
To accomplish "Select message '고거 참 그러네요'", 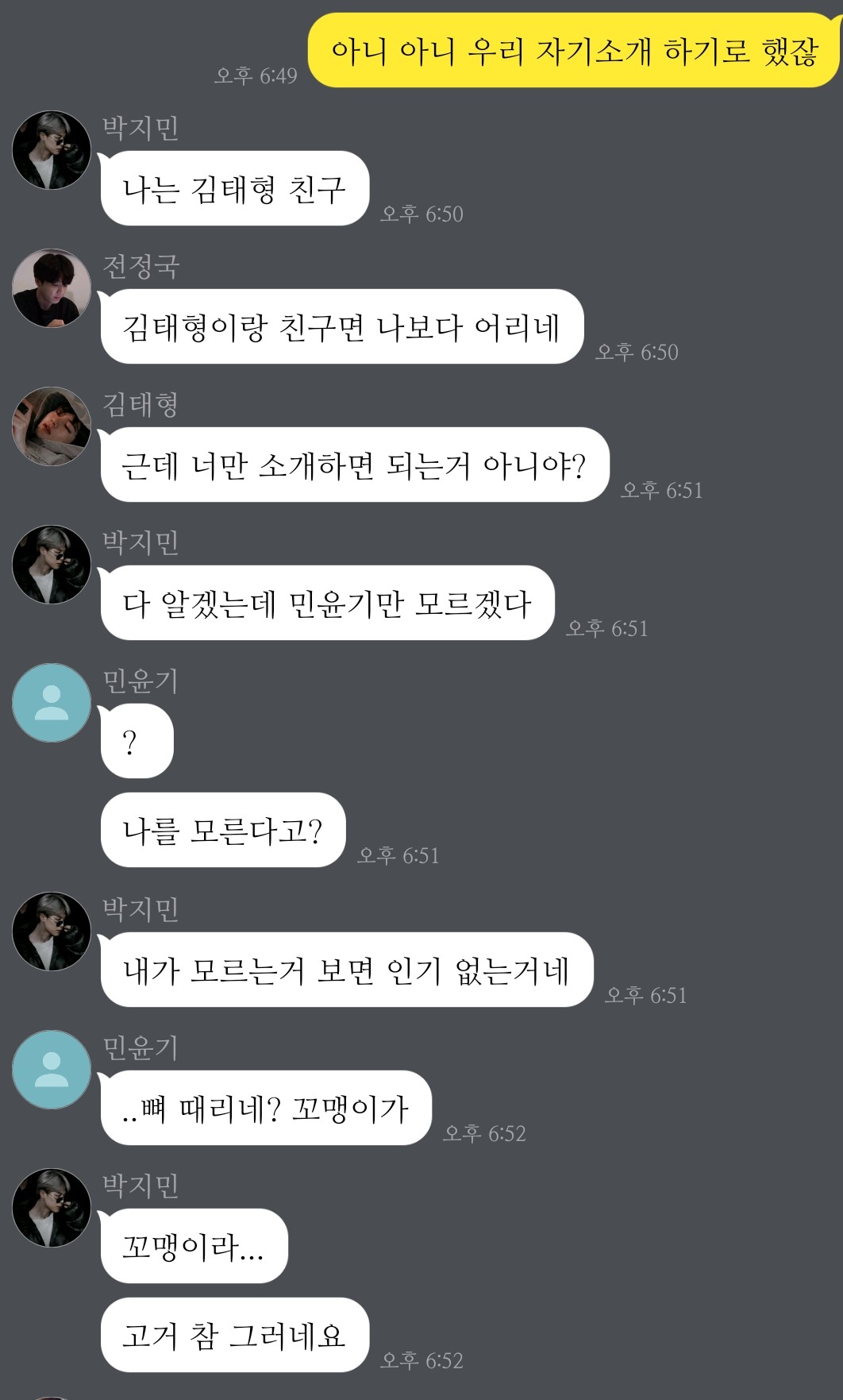I will tap(235, 1335).
